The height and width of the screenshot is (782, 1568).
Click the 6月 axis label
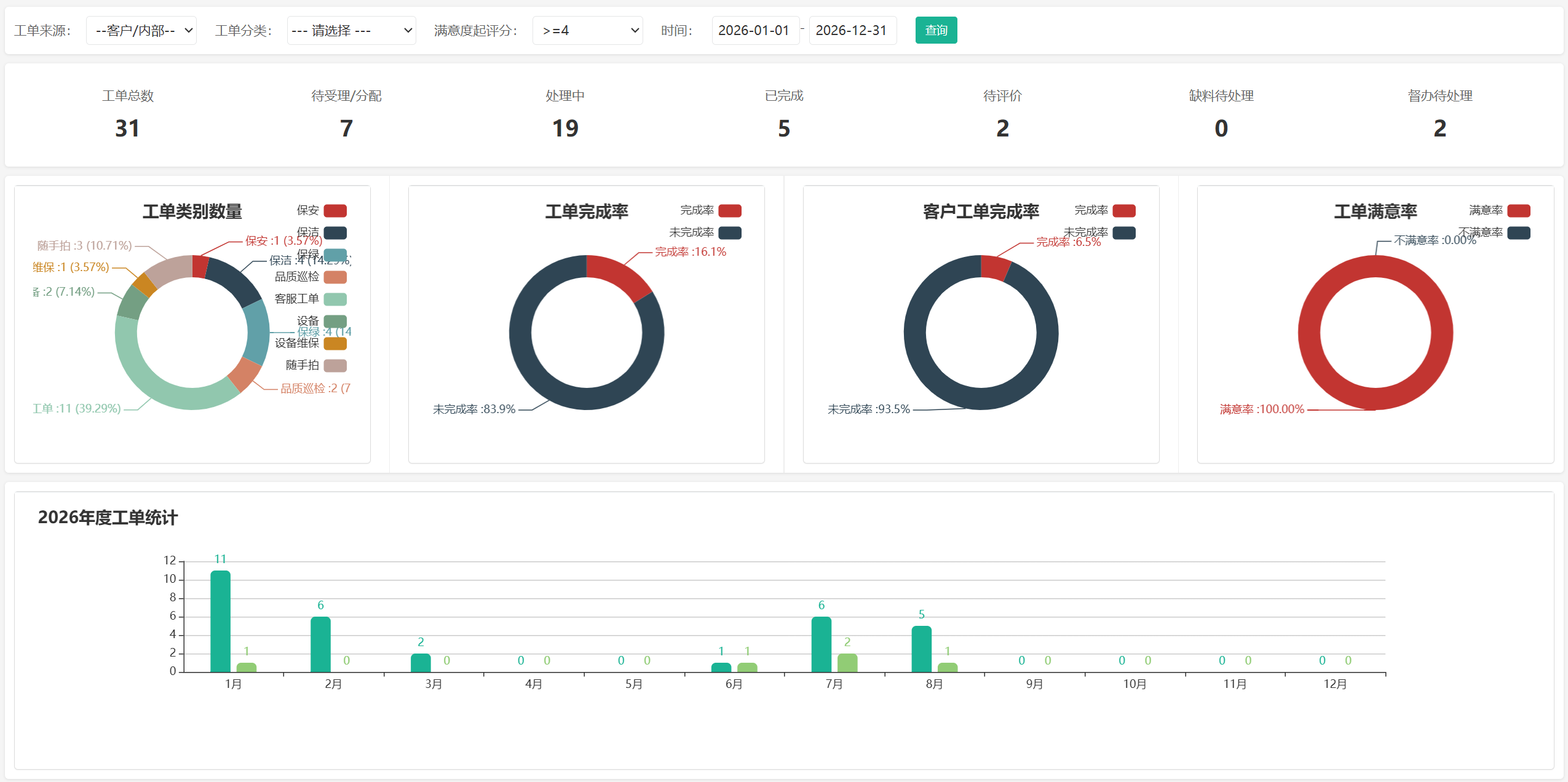coord(734,684)
